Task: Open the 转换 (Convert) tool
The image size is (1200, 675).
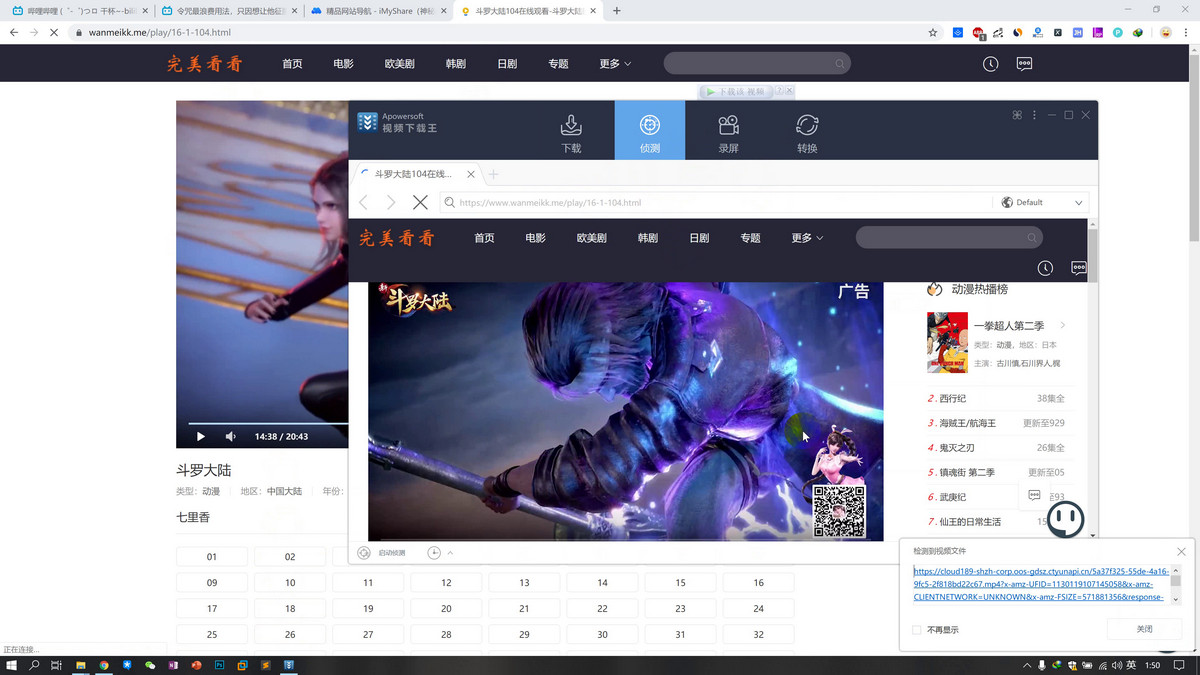Action: pos(807,132)
